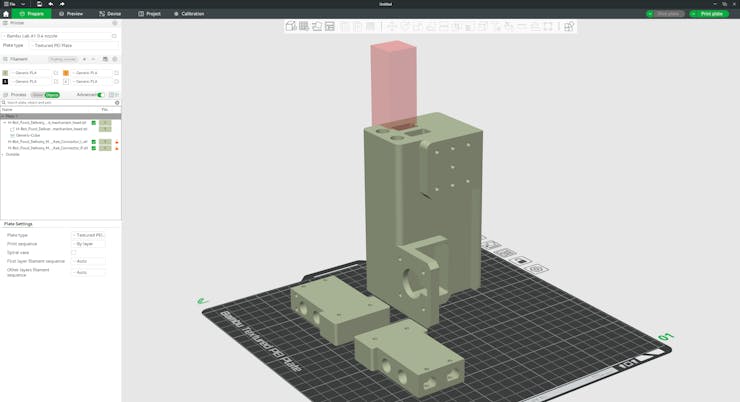The height and width of the screenshot is (402, 740).
Task: Open the Print sequence By layer dropdown
Action: (x=88, y=244)
